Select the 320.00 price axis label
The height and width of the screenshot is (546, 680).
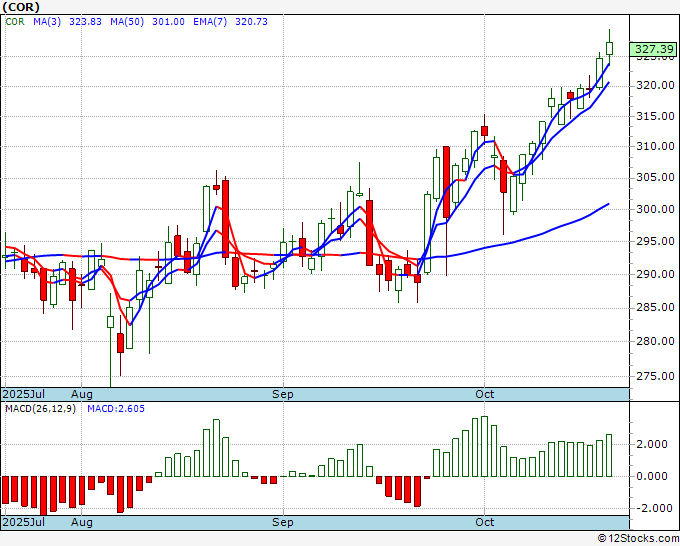[x=655, y=85]
